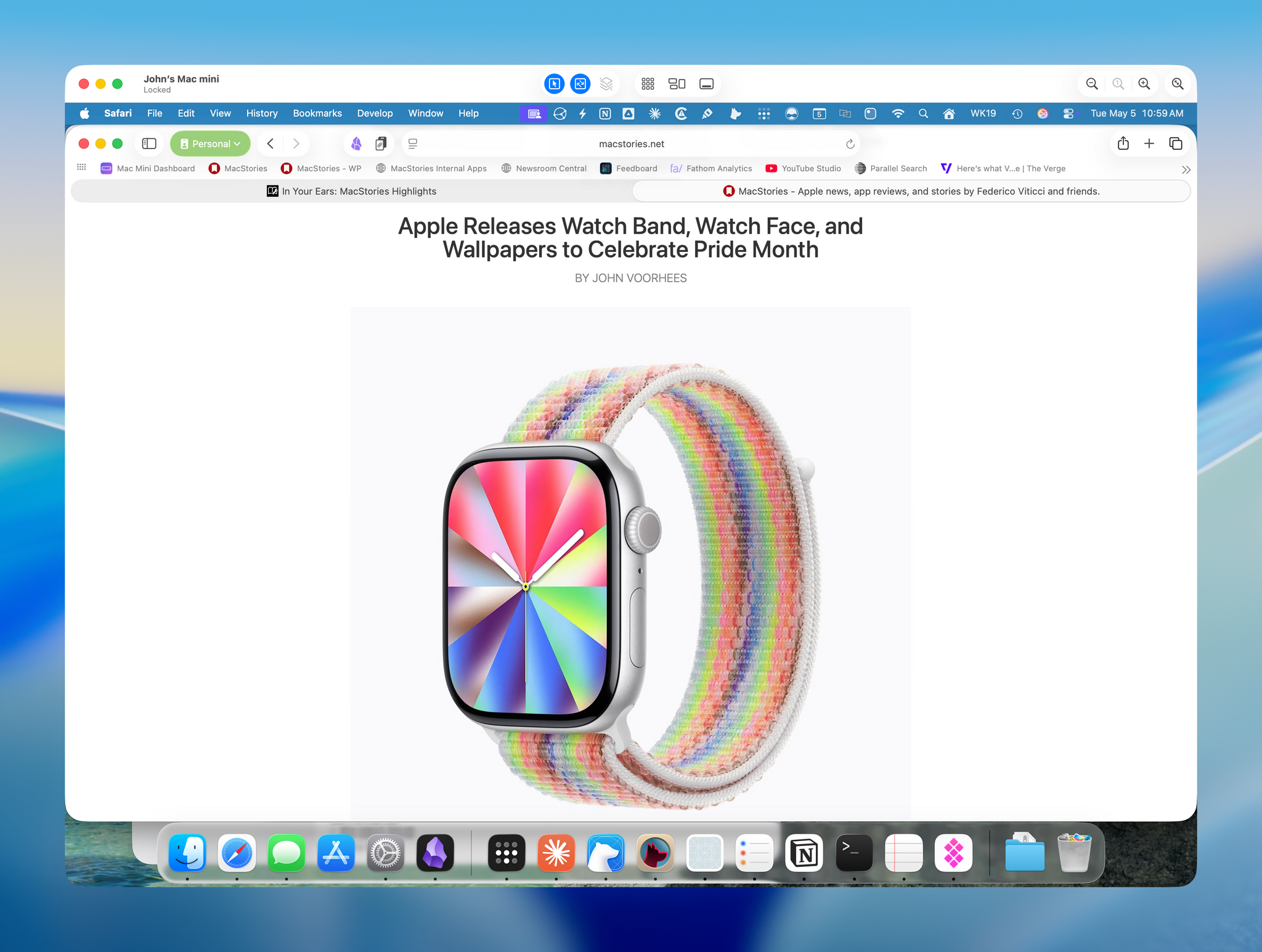Zoom out in the Screen Sharing toolbar

click(x=1092, y=84)
